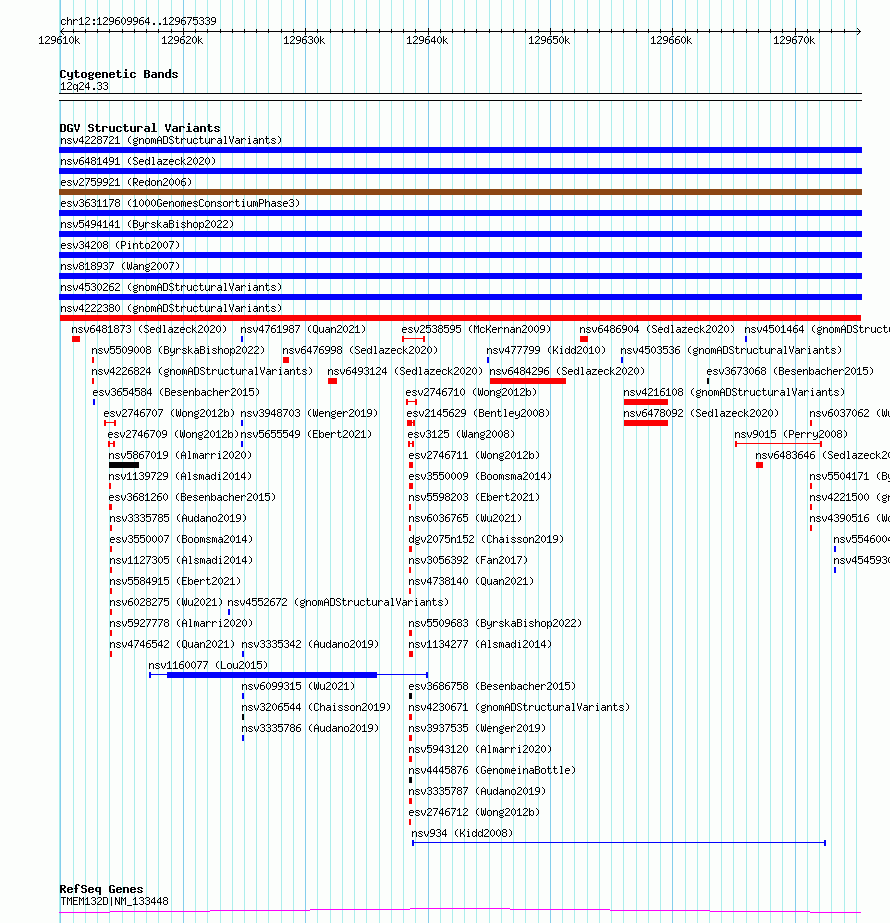Click nsv4738140 (Quan2021) label
This screenshot has width=890, height=923.
(471, 582)
